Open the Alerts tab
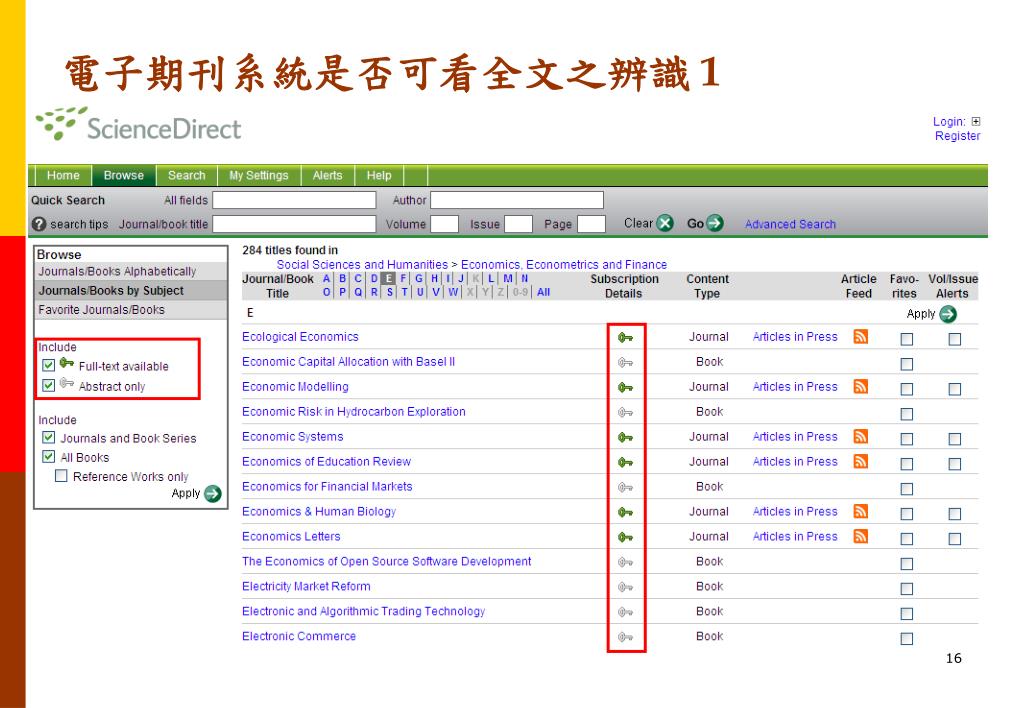This screenshot has height=708, width=1023. pos(328,176)
